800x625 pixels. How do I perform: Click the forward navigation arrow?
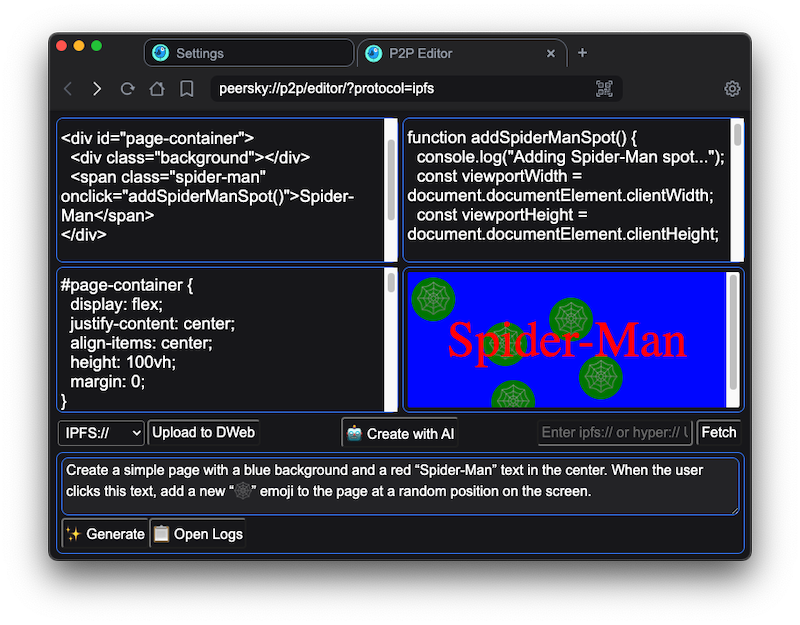pyautogui.click(x=97, y=89)
